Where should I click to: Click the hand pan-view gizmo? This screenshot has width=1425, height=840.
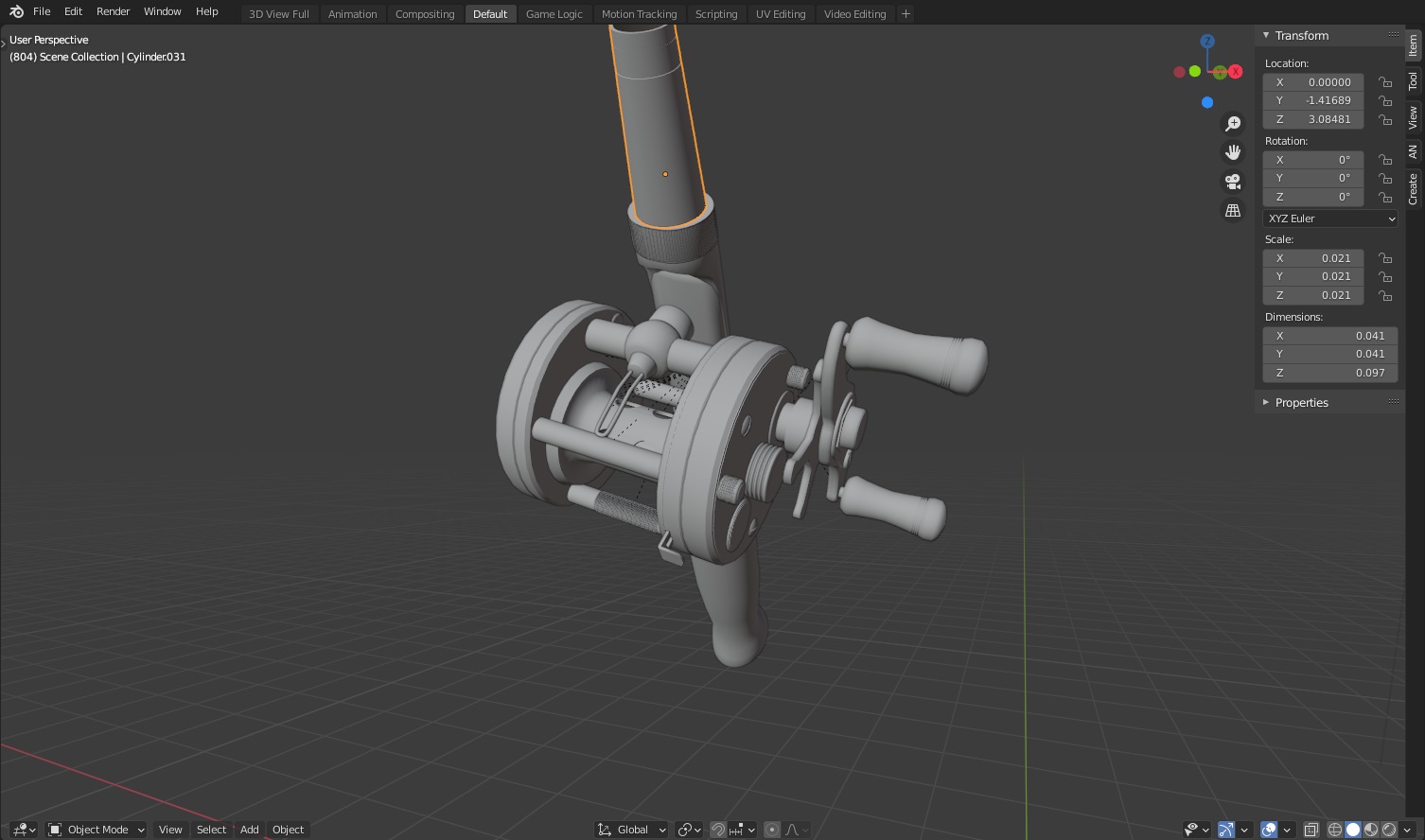[1233, 152]
